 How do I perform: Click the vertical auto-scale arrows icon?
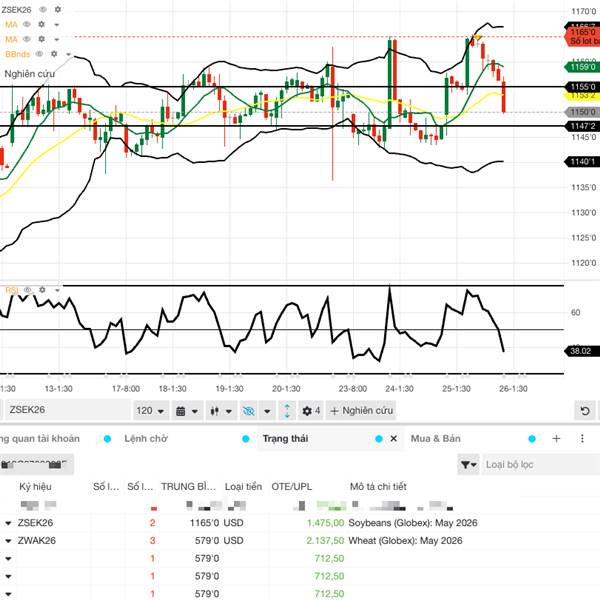click(x=286, y=411)
